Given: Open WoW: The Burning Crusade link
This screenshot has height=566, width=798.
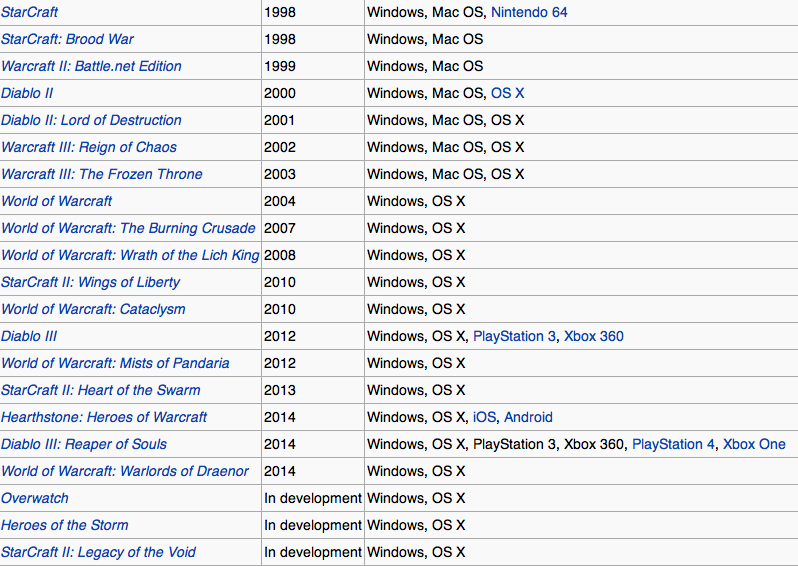Looking at the screenshot, I should pos(128,228).
